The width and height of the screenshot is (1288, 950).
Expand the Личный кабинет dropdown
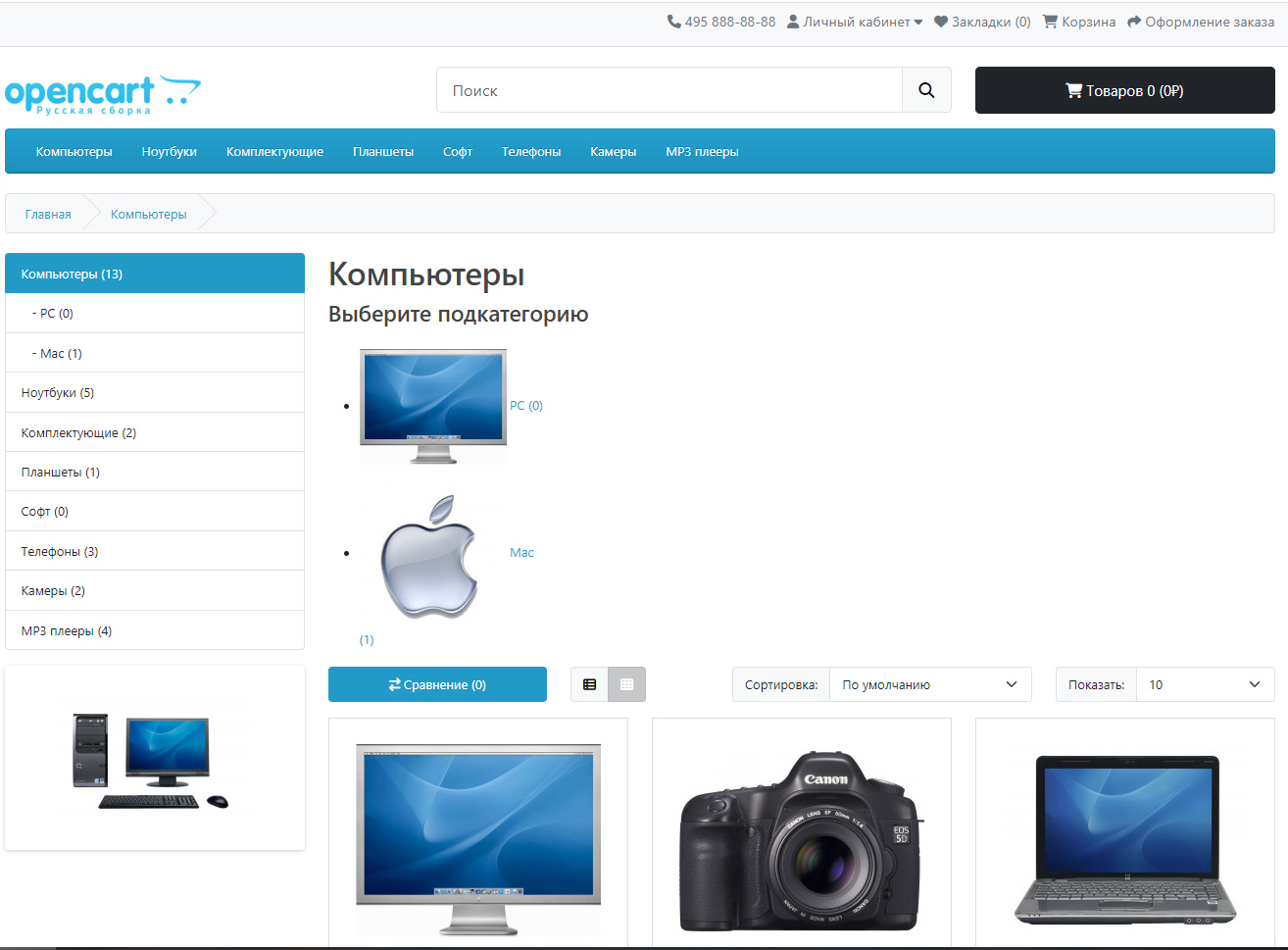tap(856, 22)
